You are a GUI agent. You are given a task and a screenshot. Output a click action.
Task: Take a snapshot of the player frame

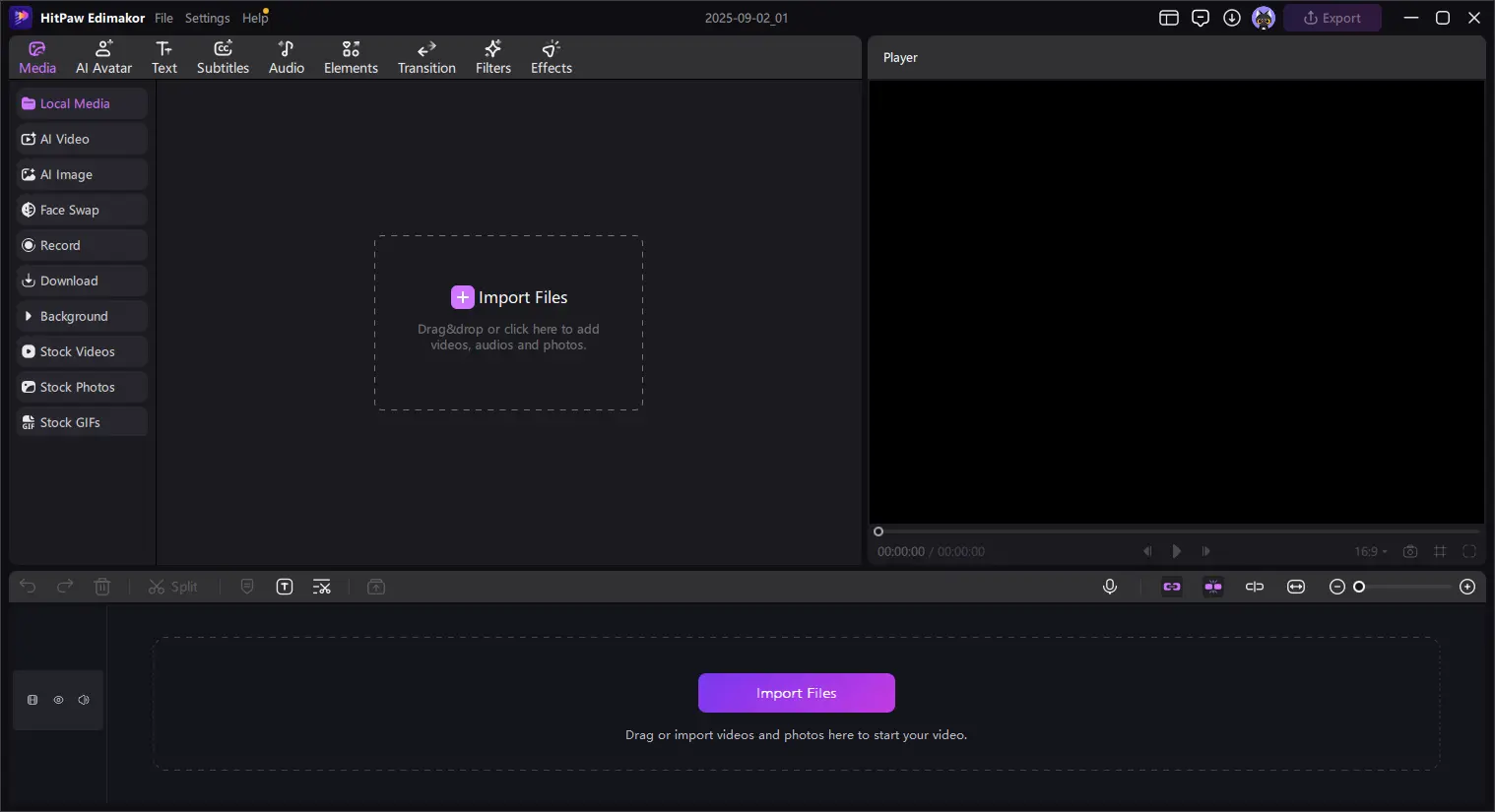point(1410,551)
